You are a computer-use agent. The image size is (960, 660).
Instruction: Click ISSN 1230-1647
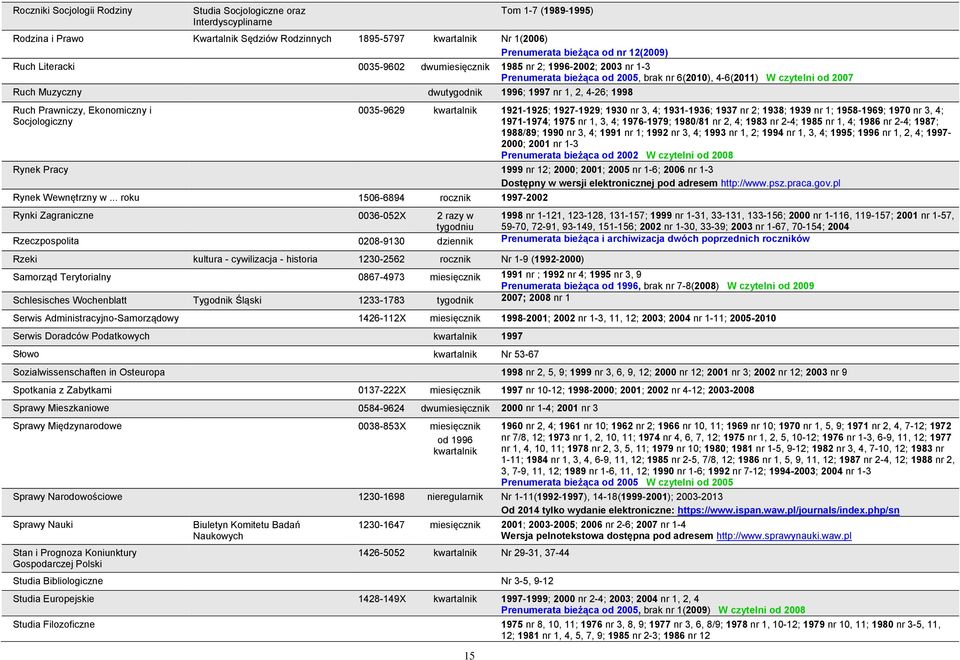click(x=381, y=525)
